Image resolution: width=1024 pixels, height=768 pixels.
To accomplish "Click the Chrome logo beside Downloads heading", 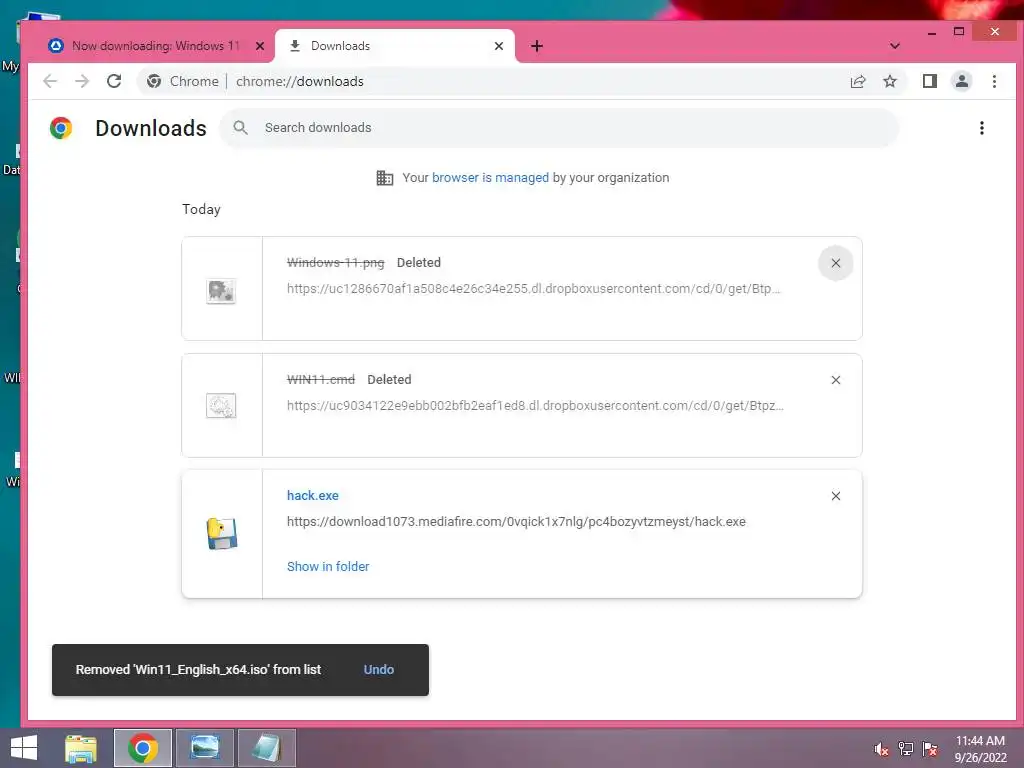I will click(x=61, y=128).
